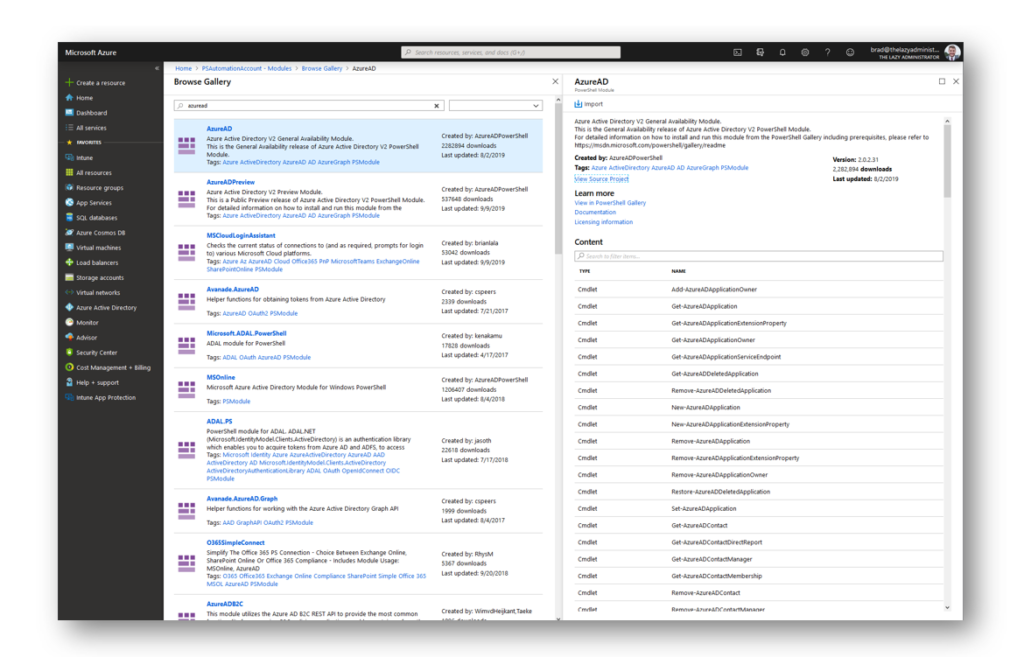Click the Virtual machines icon
Viewport: 1024px width, 657px height.
pos(69,248)
